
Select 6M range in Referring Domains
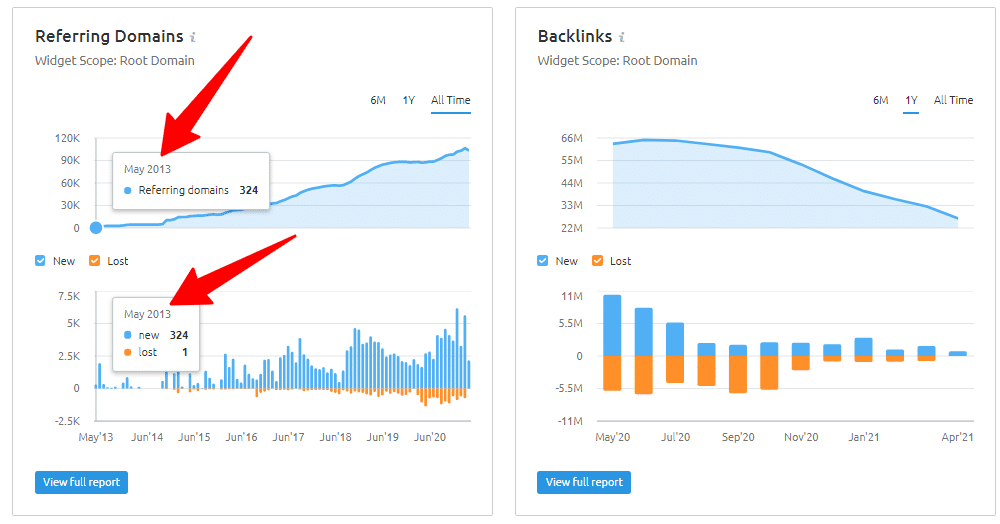pos(378,100)
